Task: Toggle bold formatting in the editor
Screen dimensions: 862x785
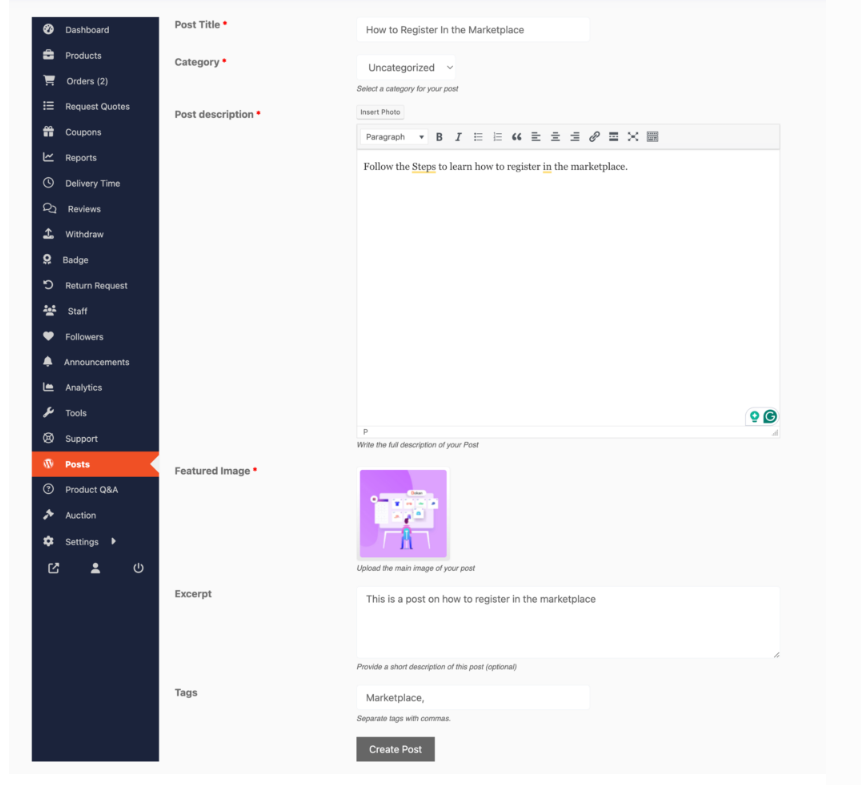Action: (x=439, y=137)
